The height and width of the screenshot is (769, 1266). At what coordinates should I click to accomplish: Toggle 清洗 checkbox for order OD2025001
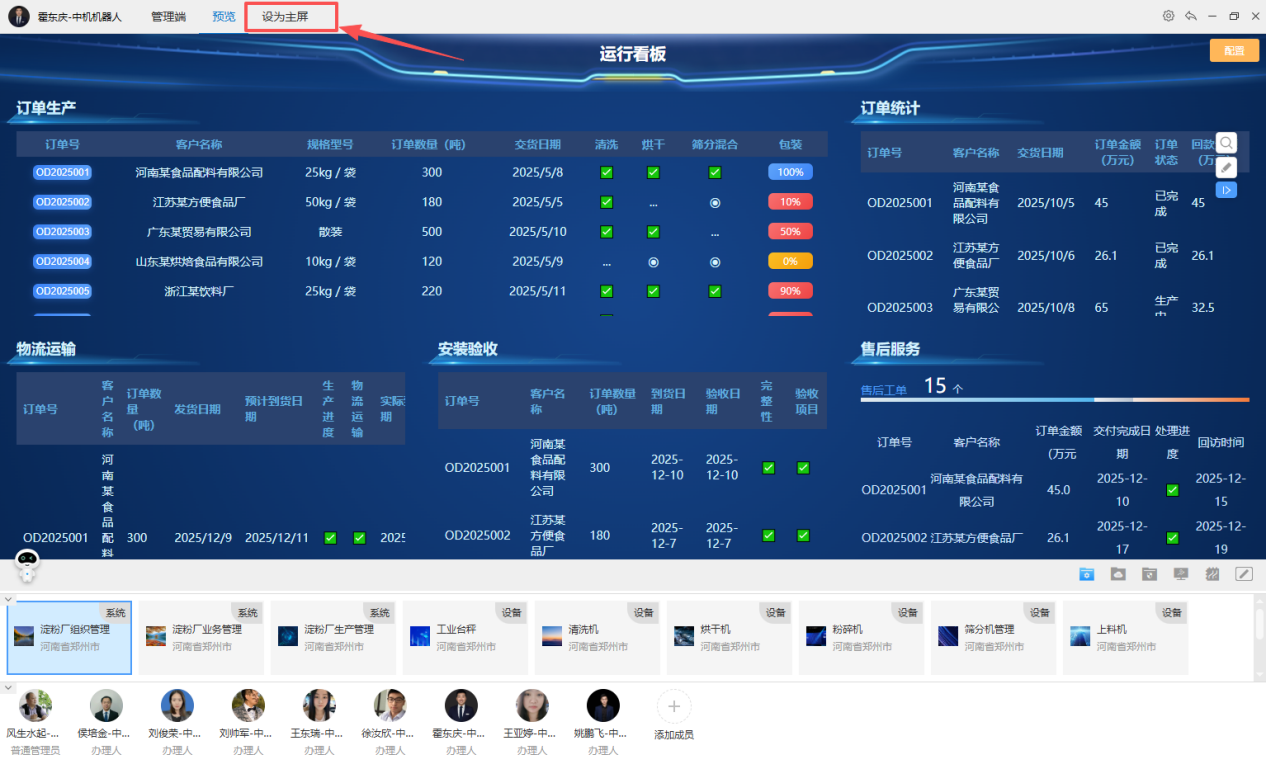[606, 172]
